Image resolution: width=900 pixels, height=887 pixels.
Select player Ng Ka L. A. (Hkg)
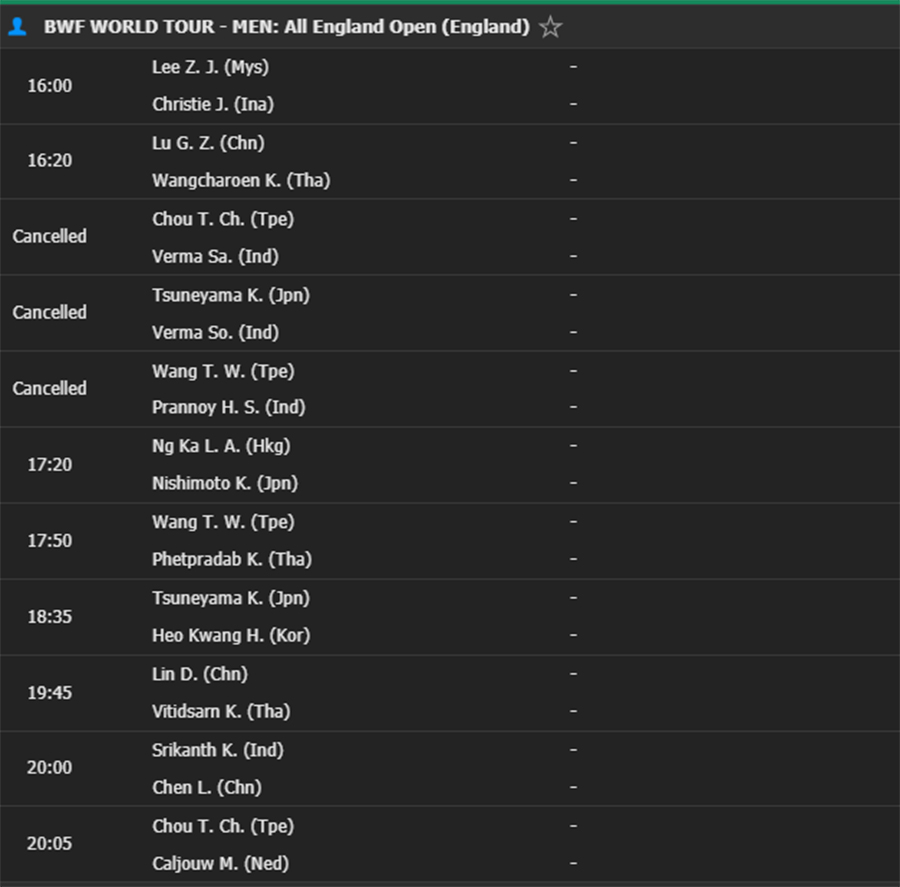tap(221, 446)
